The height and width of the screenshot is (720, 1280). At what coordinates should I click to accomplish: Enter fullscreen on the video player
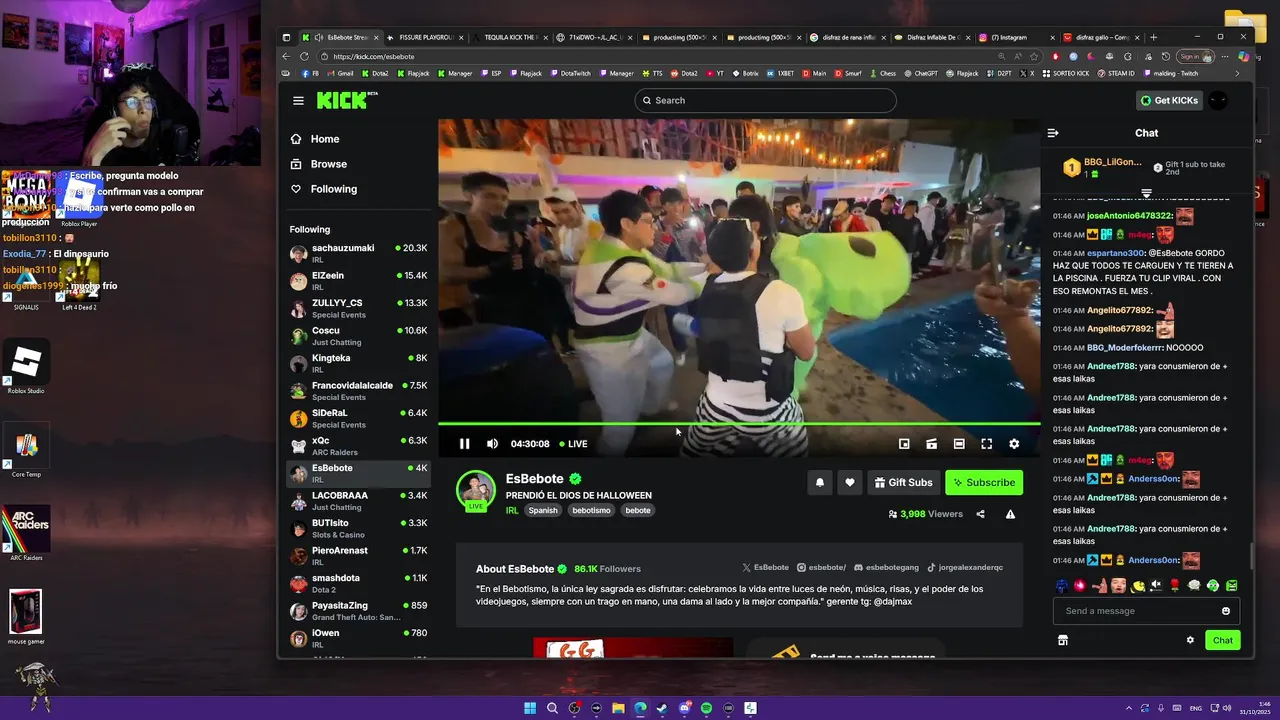(x=986, y=444)
